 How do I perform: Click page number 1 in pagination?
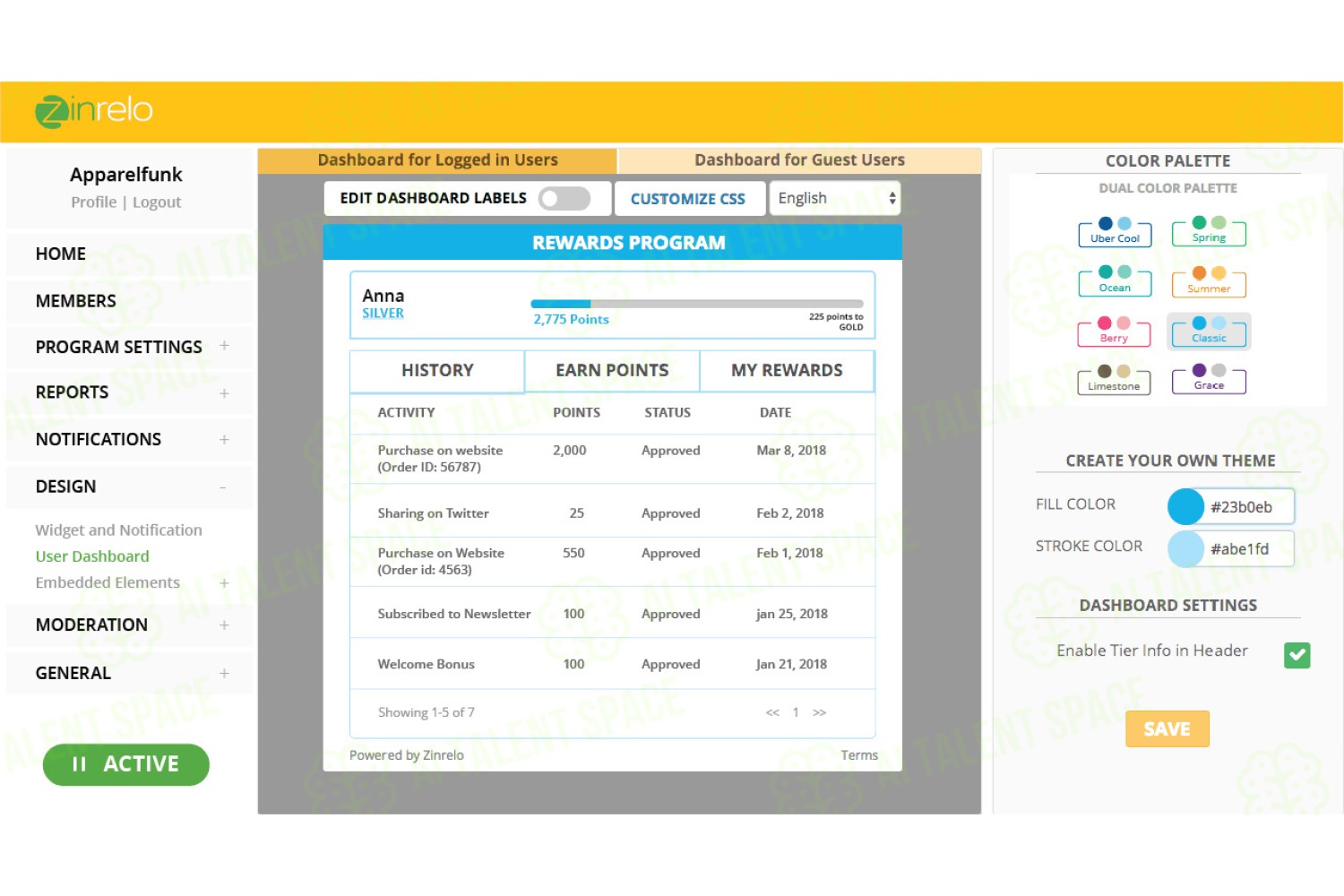[x=796, y=712]
